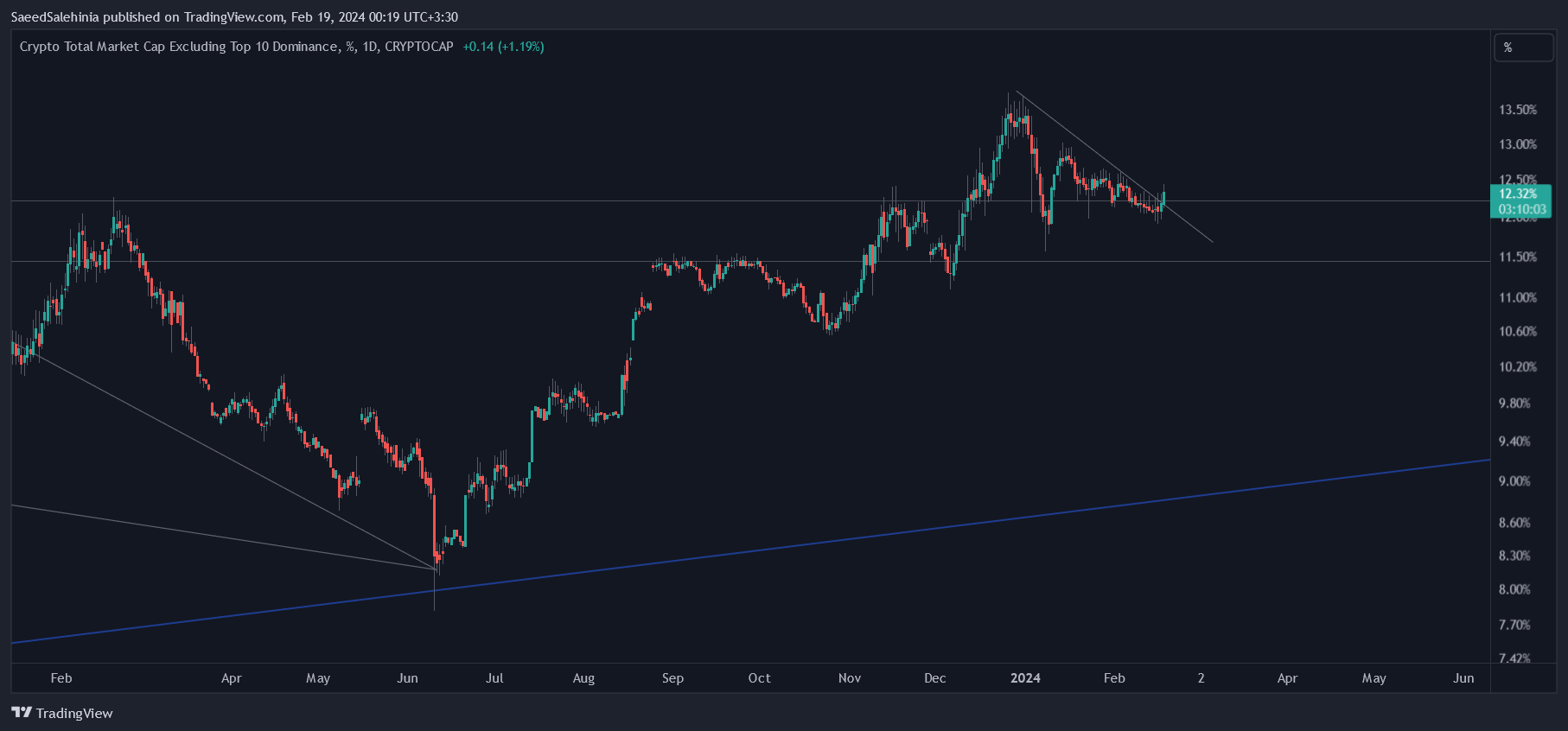Click the 11.00% price axis label
Image resolution: width=1568 pixels, height=731 pixels.
click(x=1518, y=297)
